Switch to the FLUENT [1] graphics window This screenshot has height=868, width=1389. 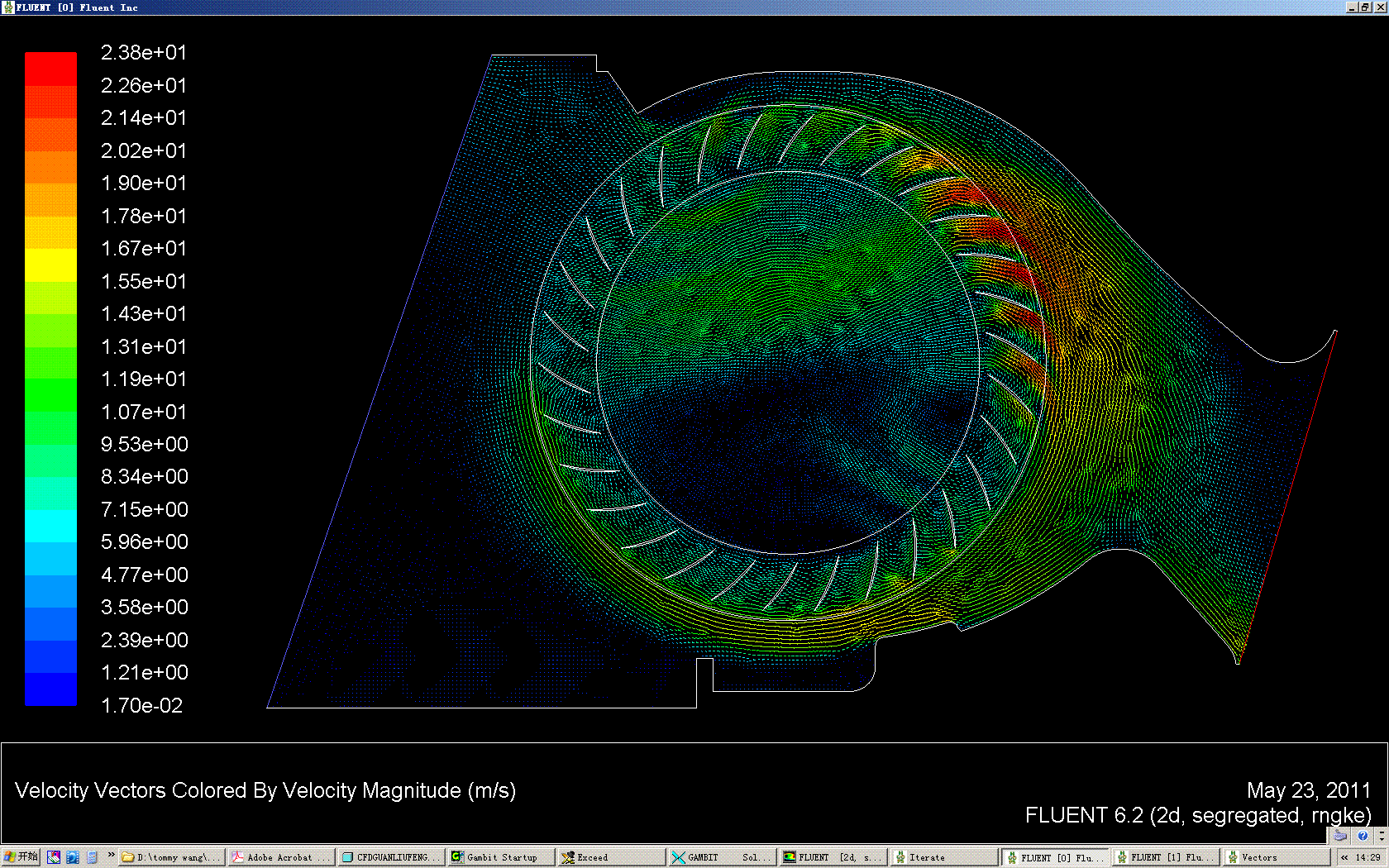click(1164, 857)
